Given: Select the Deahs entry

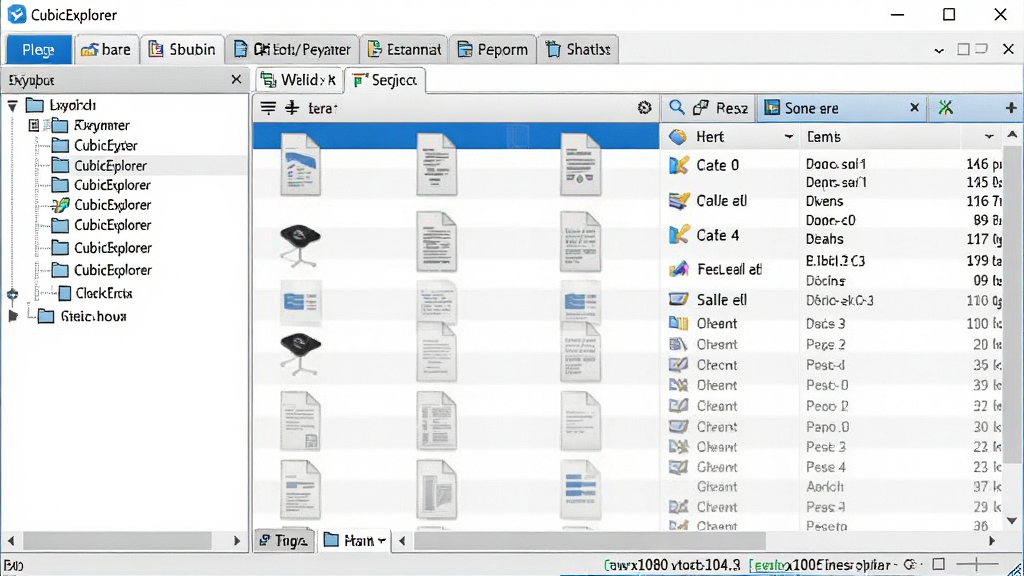Looking at the screenshot, I should pyautogui.click(x=824, y=239).
